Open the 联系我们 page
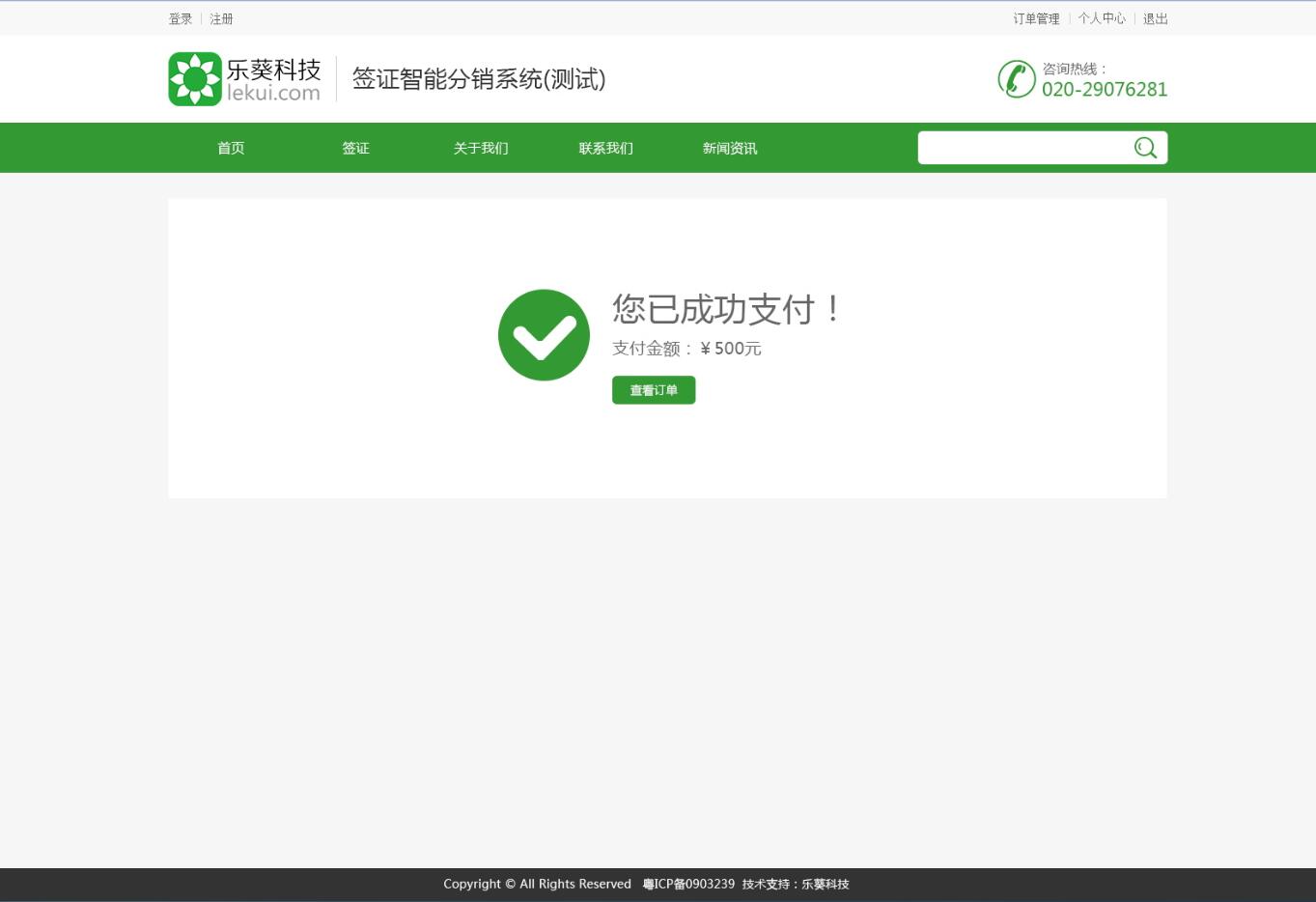Screen dimensions: 1316x902 [x=605, y=147]
